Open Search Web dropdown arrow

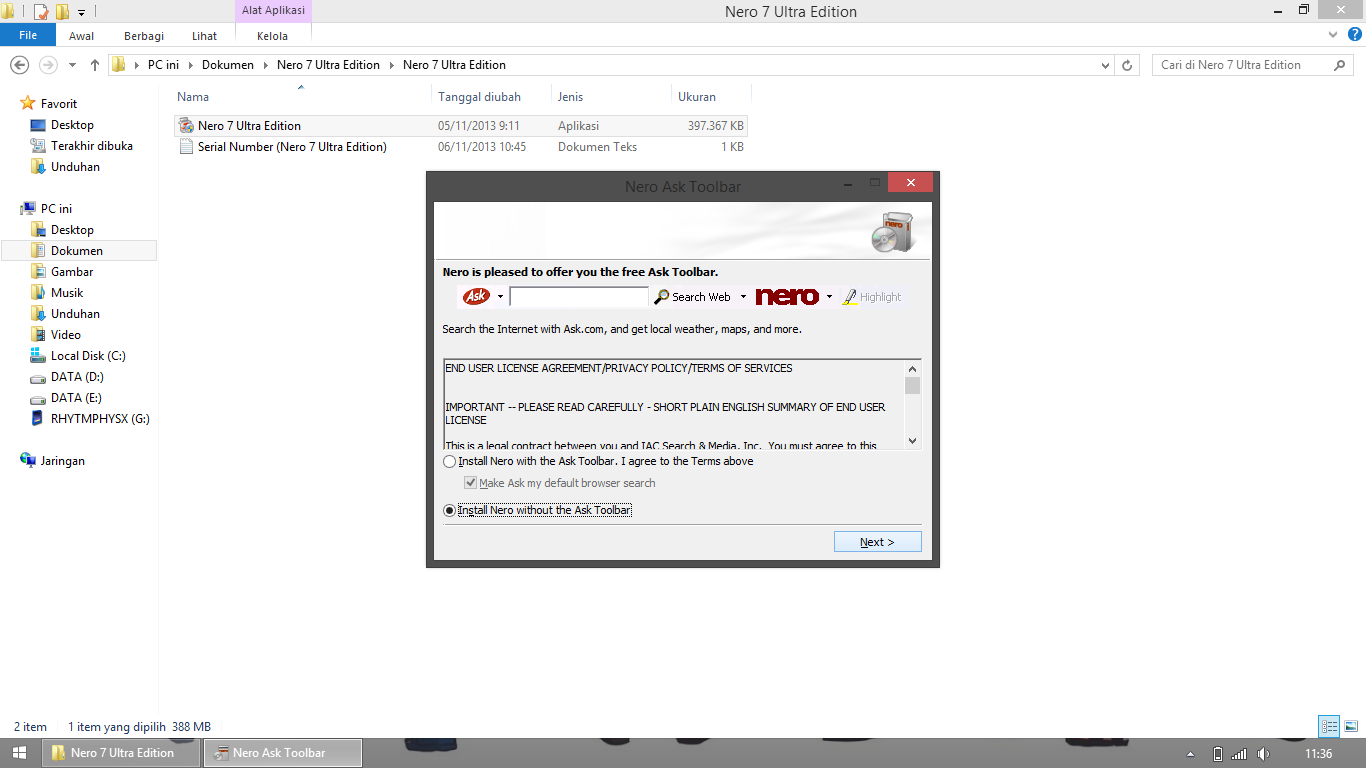(x=743, y=297)
